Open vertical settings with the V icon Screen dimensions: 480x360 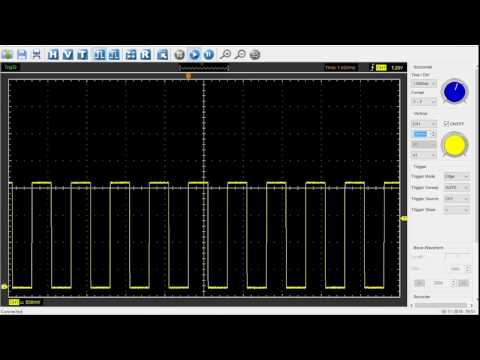click(68, 54)
